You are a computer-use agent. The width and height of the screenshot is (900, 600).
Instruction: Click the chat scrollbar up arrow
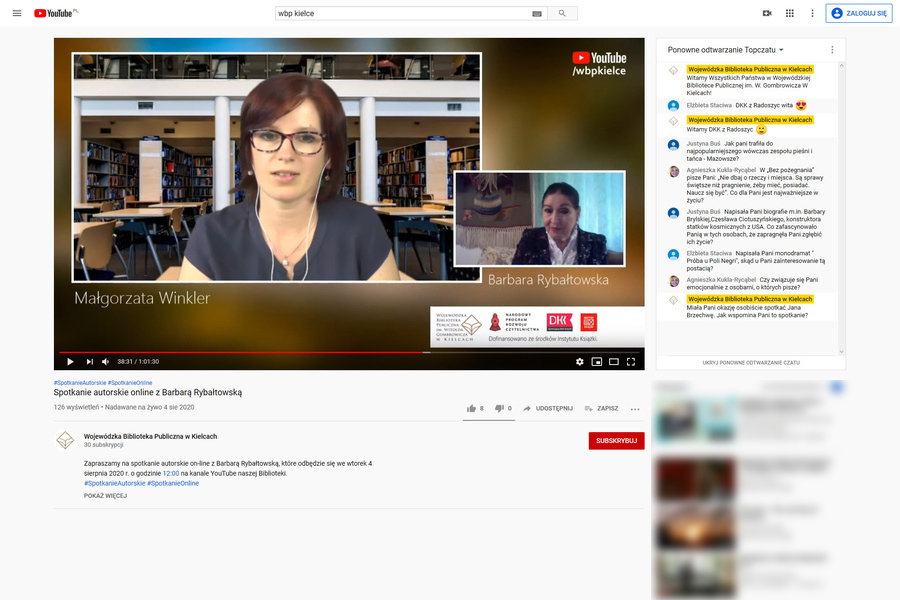[x=841, y=65]
